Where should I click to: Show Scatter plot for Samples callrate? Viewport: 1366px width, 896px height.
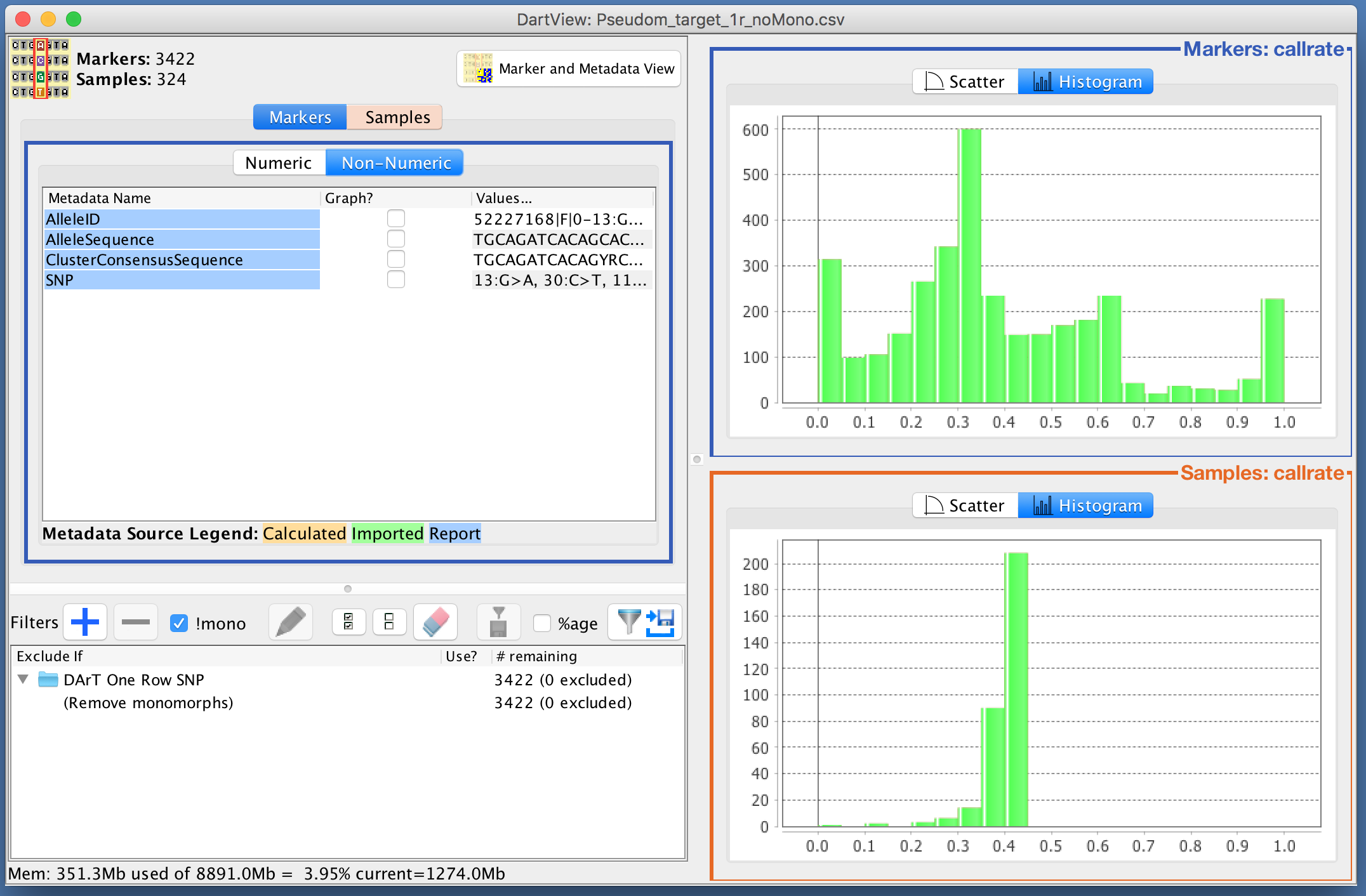[x=965, y=506]
